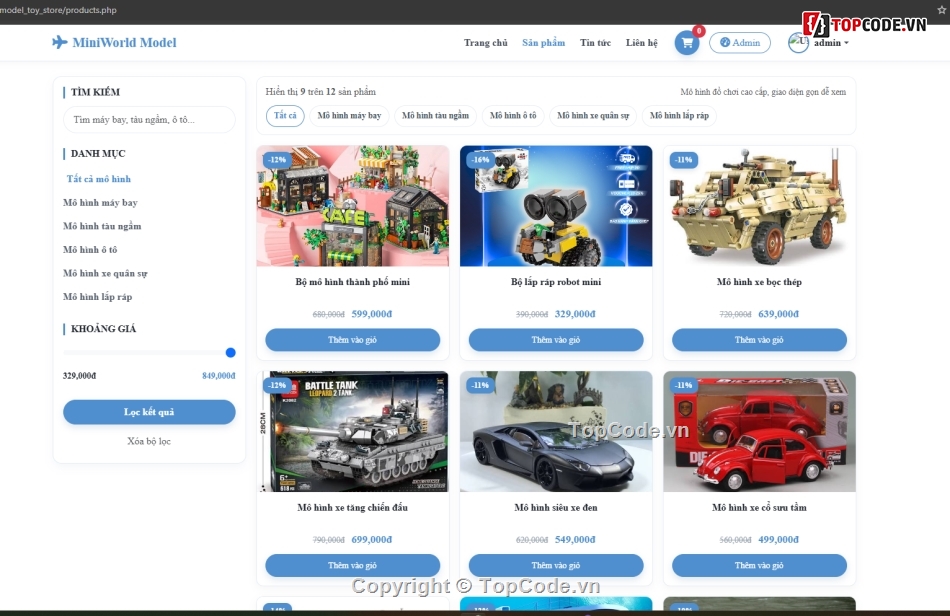Screen dimensions: 950x616
Task: Click the 699,000đ price text
Action: 372,539
